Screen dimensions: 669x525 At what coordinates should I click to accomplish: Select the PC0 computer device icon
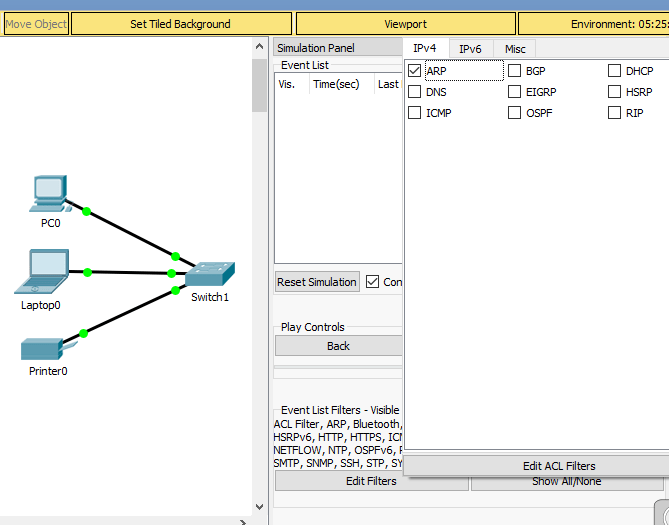click(50, 193)
